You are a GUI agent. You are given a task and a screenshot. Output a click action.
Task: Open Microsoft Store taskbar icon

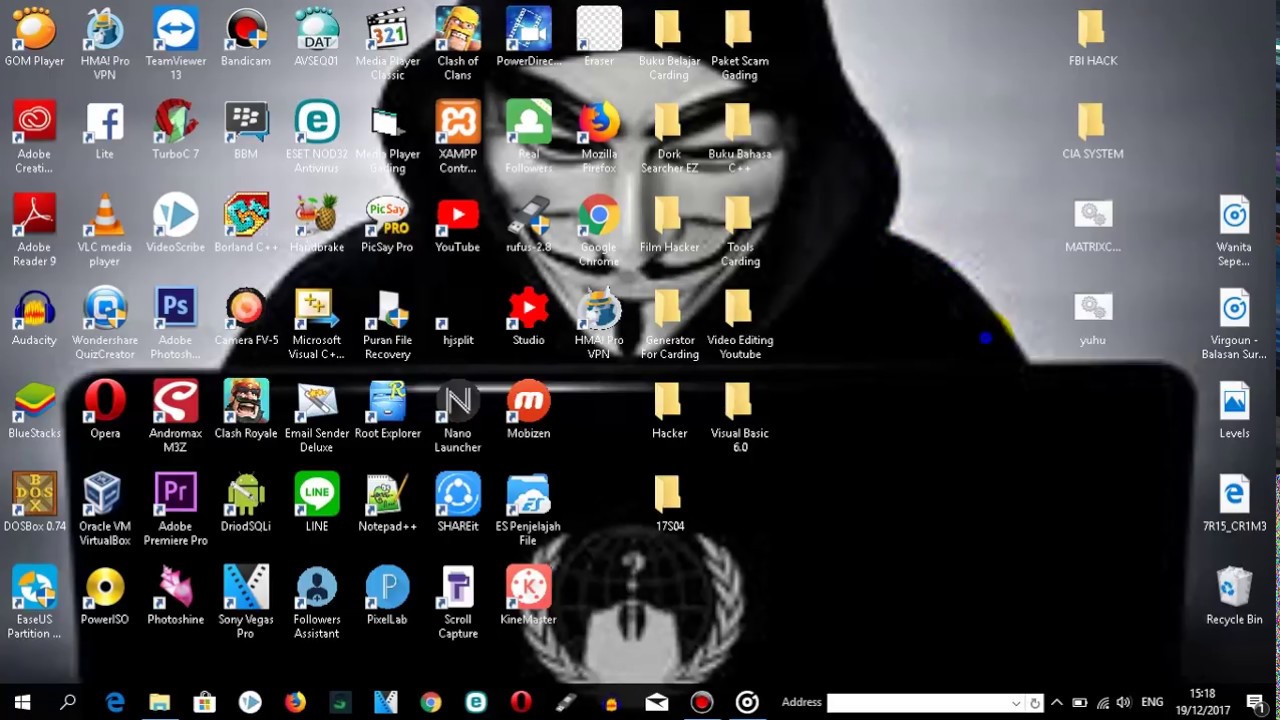[205, 702]
